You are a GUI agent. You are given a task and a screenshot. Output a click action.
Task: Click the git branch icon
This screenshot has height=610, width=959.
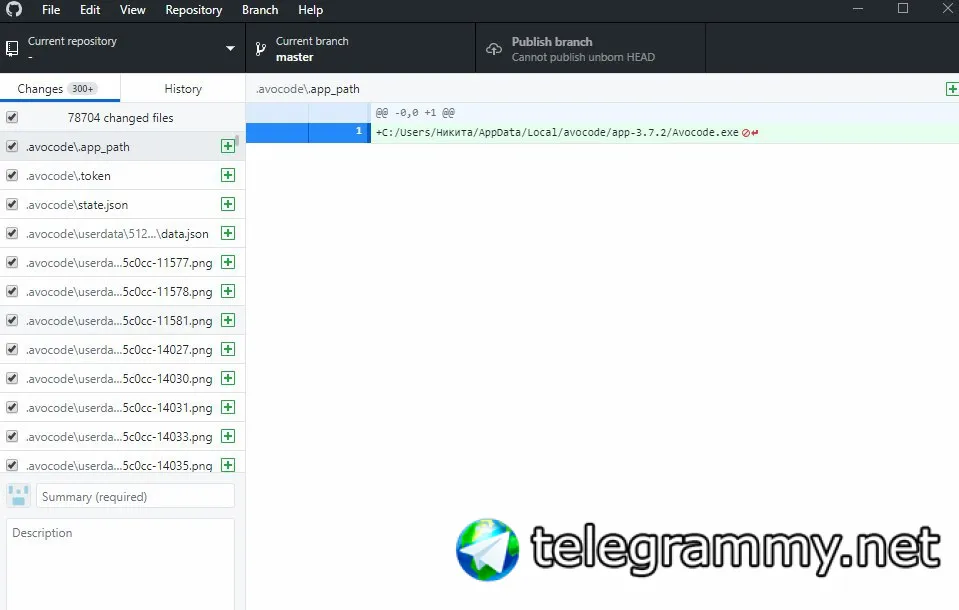point(261,49)
